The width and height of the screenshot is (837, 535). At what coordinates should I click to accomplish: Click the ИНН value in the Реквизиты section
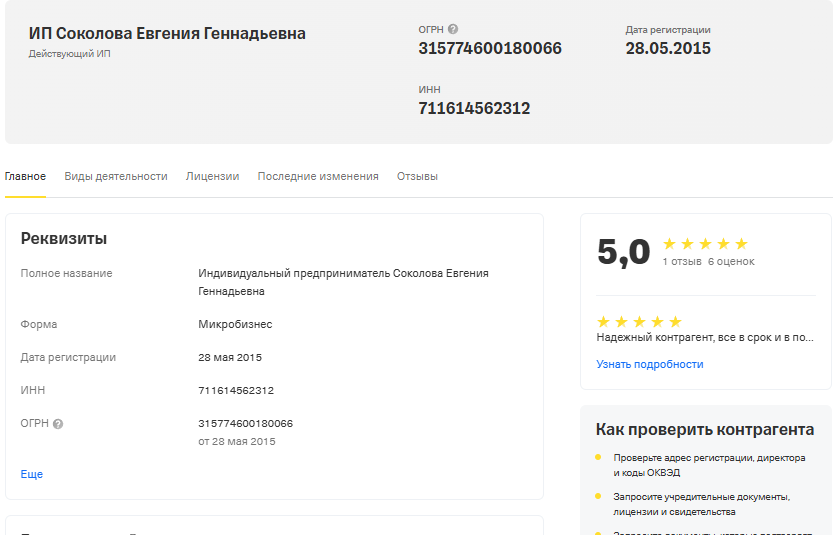pos(236,390)
